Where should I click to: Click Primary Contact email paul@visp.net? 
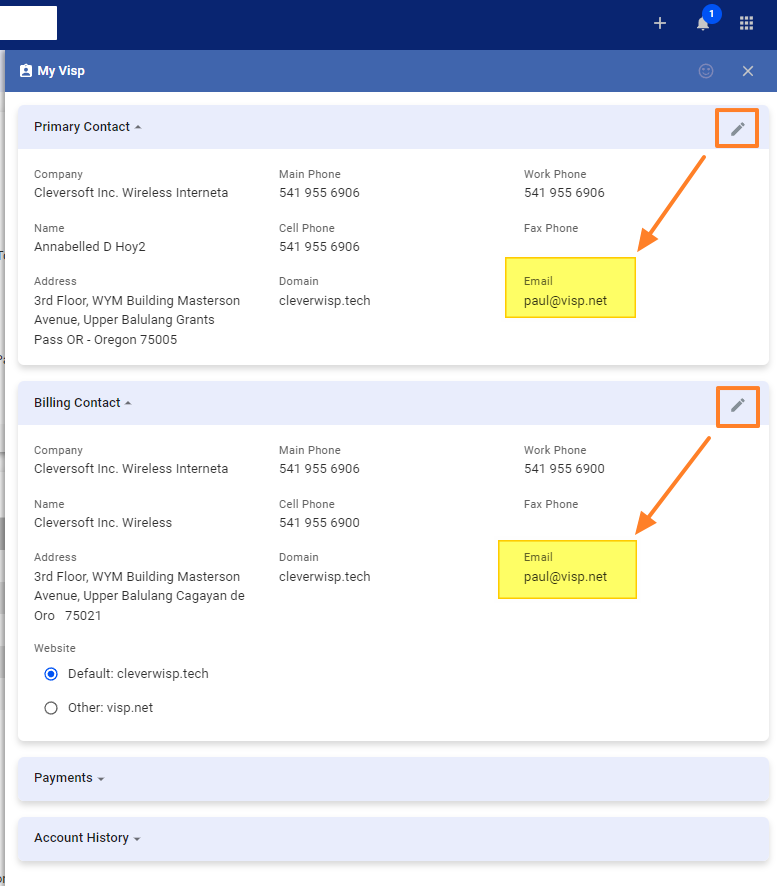565,301
